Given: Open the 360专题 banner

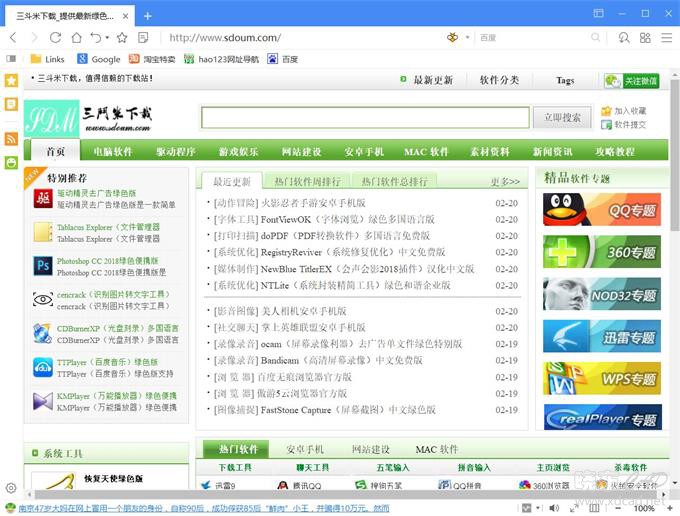Looking at the screenshot, I should (x=602, y=252).
